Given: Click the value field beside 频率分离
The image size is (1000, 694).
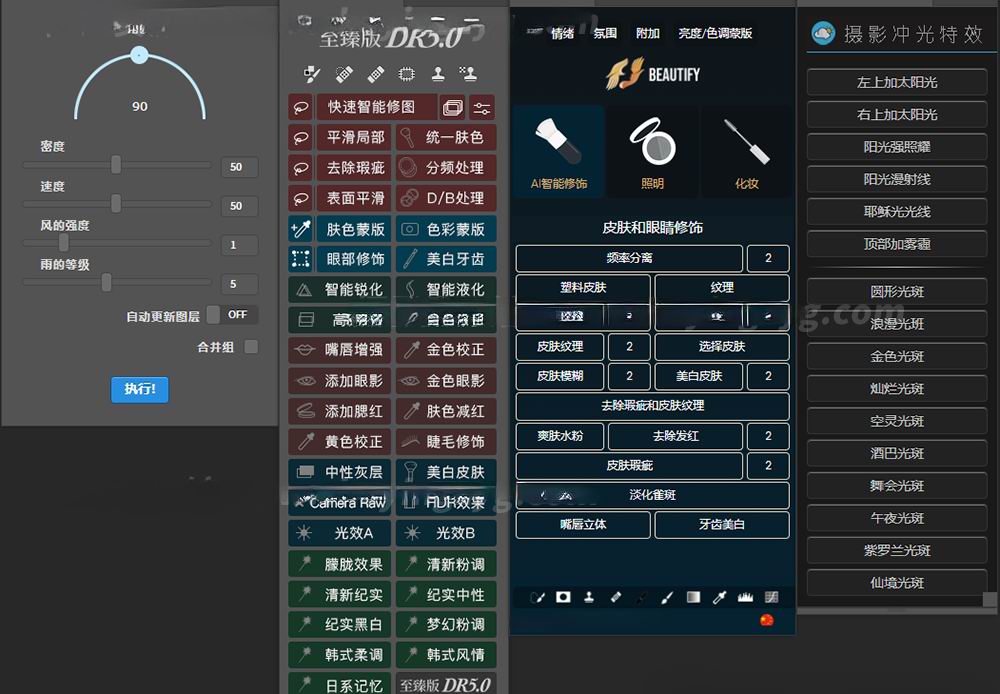Looking at the screenshot, I should pos(768,258).
